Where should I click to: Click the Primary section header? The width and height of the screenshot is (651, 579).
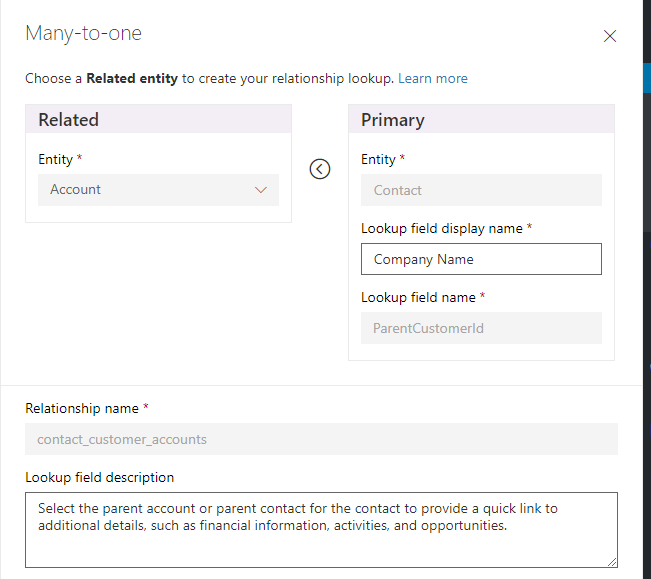(x=481, y=119)
